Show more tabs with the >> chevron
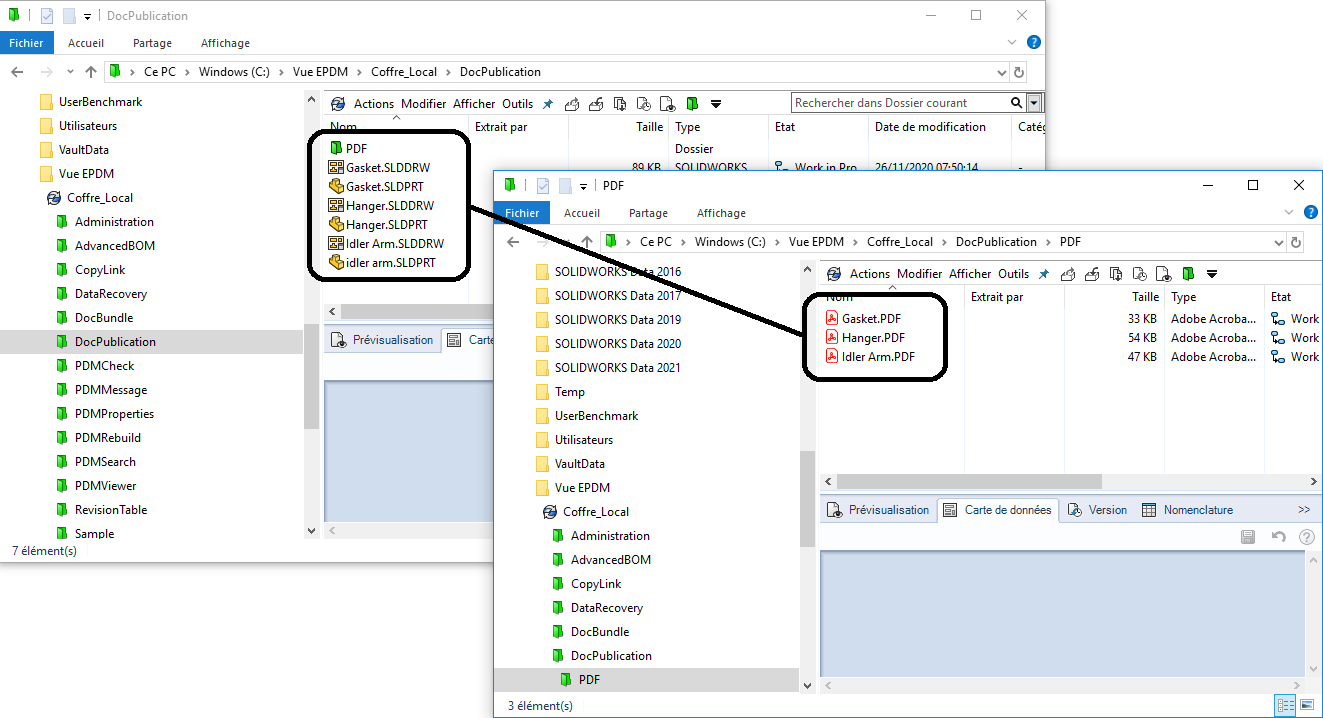The width and height of the screenshot is (1323, 718). [x=1304, y=510]
